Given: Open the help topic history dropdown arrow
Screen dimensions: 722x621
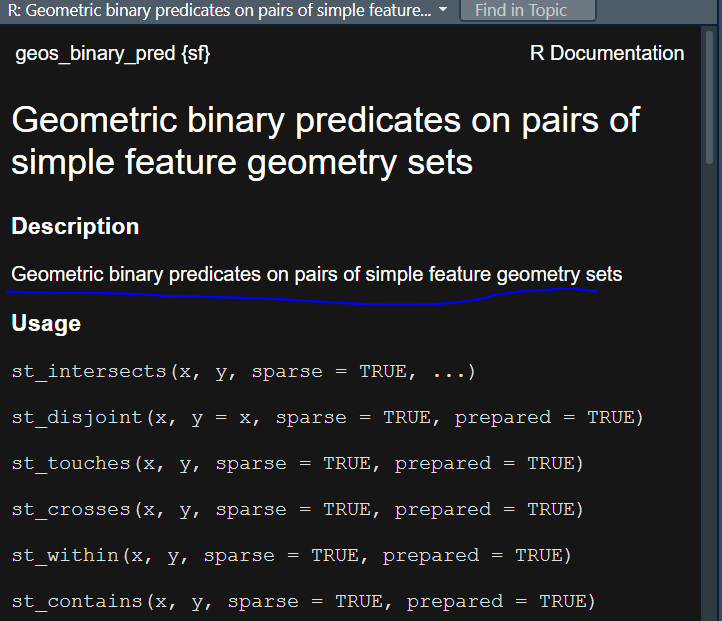Looking at the screenshot, I should coord(443,10).
